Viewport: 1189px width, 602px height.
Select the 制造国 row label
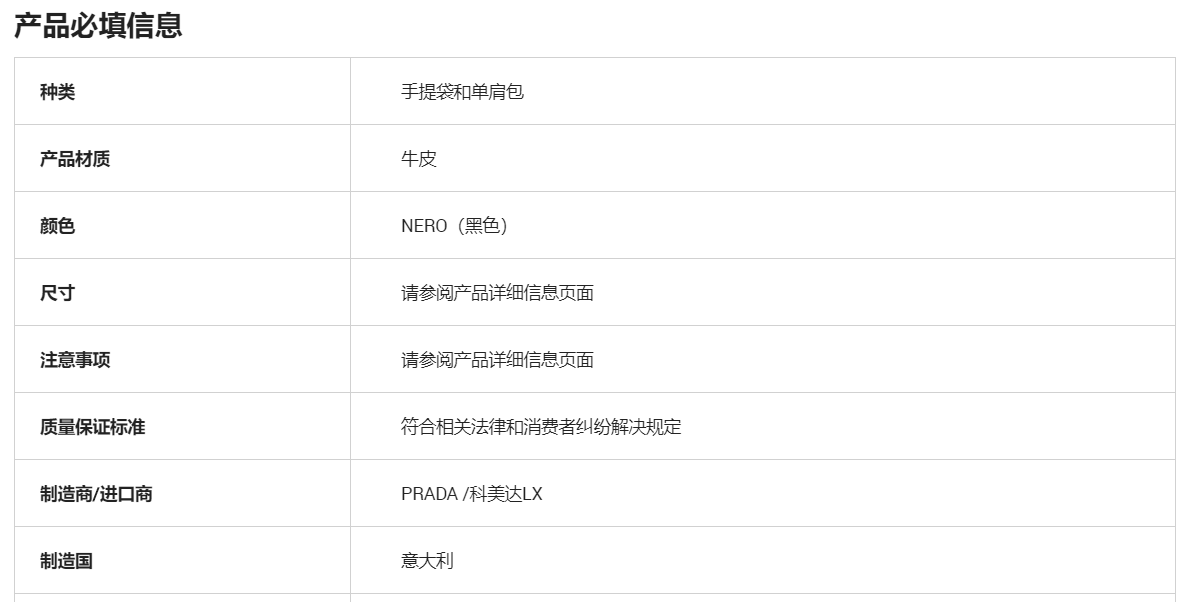(x=66, y=561)
